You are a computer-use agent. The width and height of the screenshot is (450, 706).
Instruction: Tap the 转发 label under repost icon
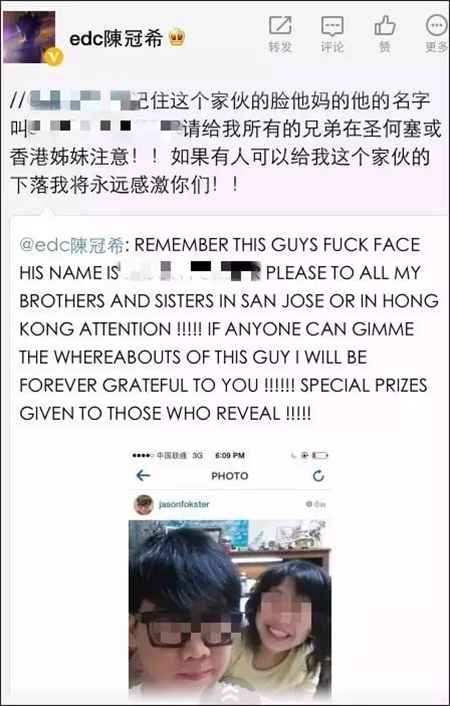pyautogui.click(x=280, y=46)
